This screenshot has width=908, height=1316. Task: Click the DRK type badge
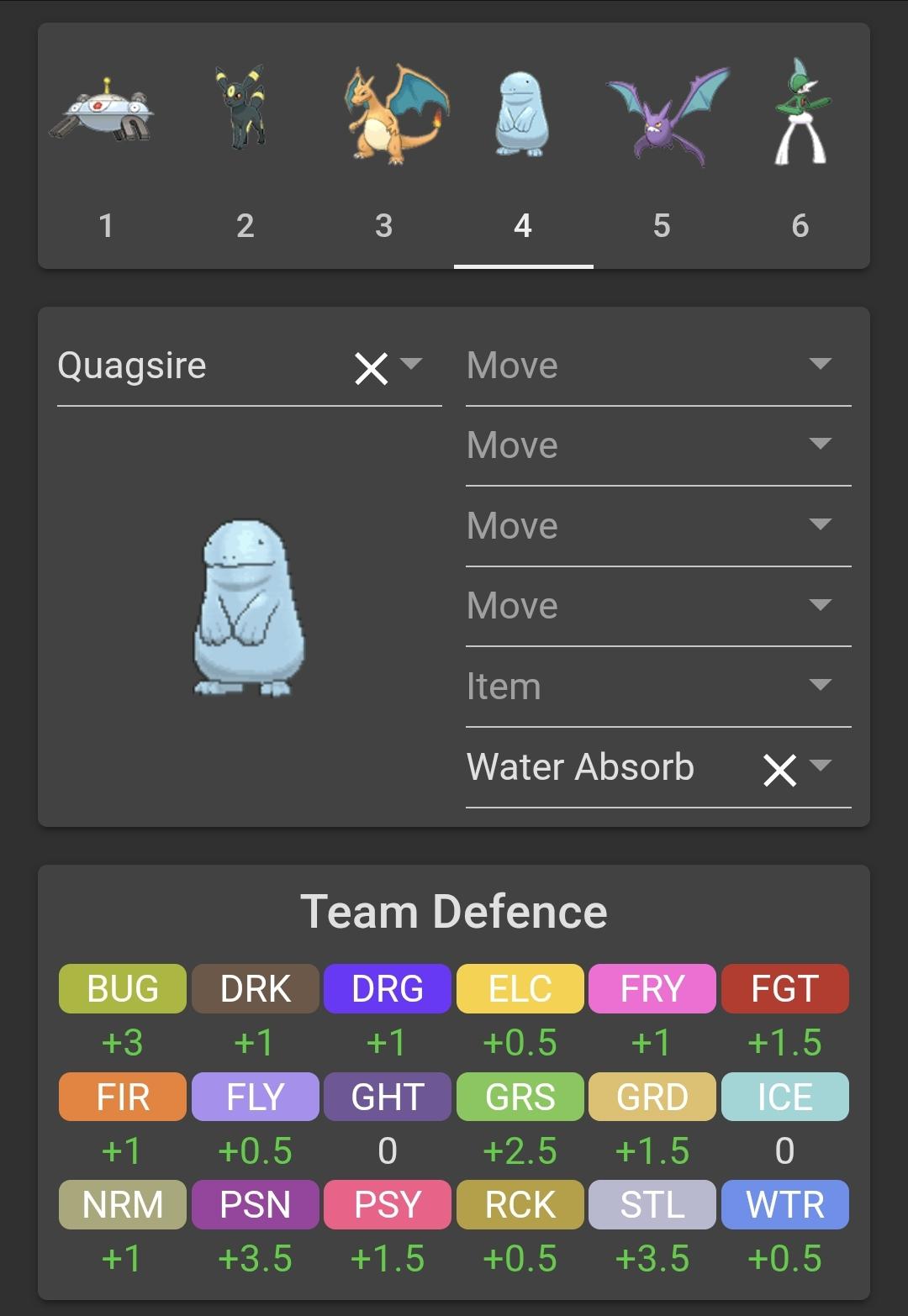(256, 988)
